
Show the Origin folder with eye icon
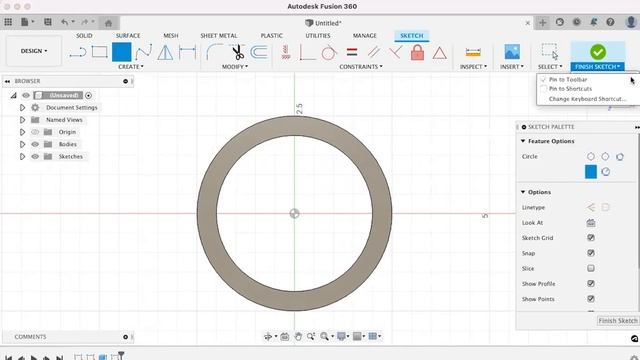point(35,132)
